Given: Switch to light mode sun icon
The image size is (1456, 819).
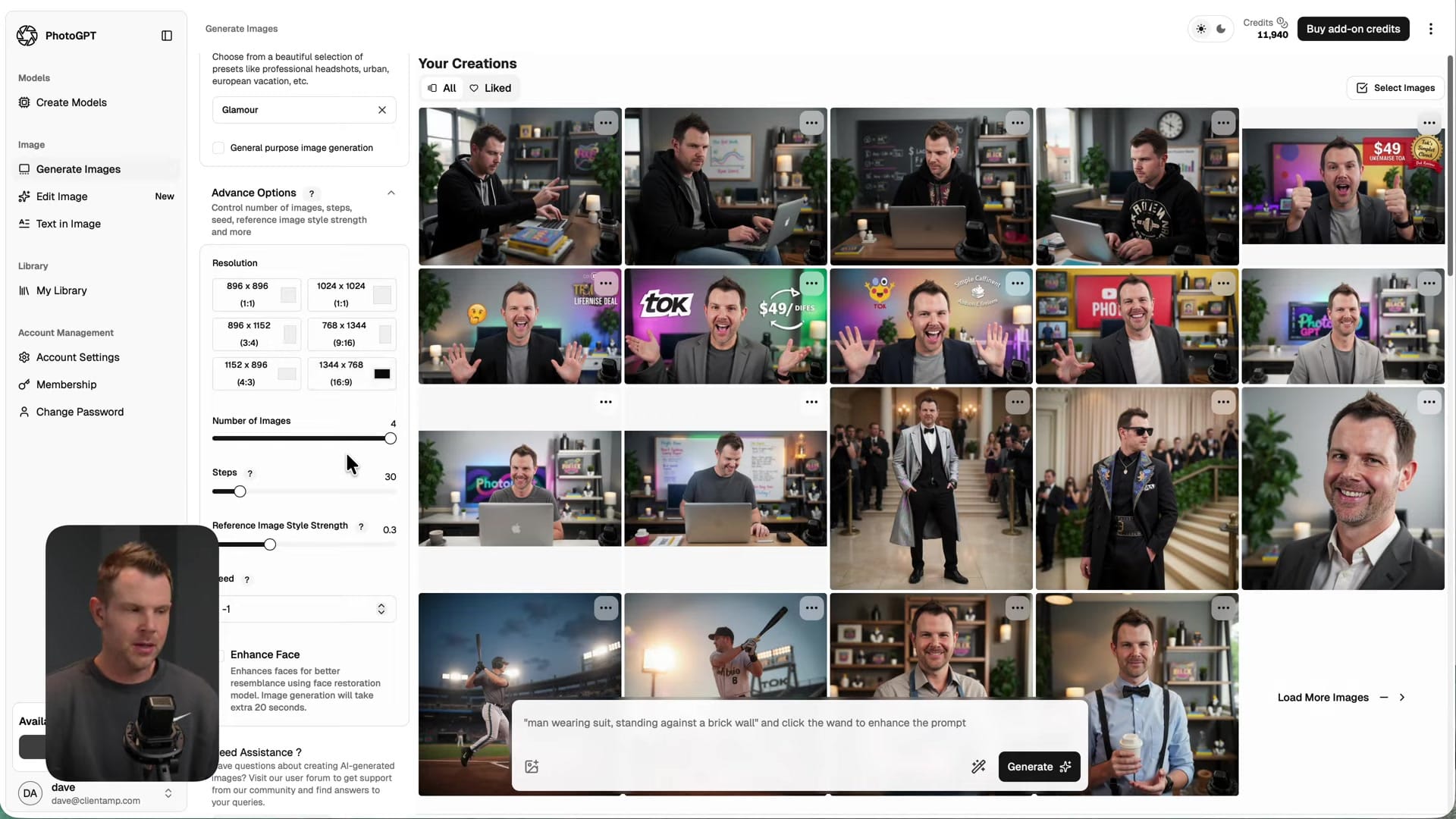Looking at the screenshot, I should (x=1201, y=29).
